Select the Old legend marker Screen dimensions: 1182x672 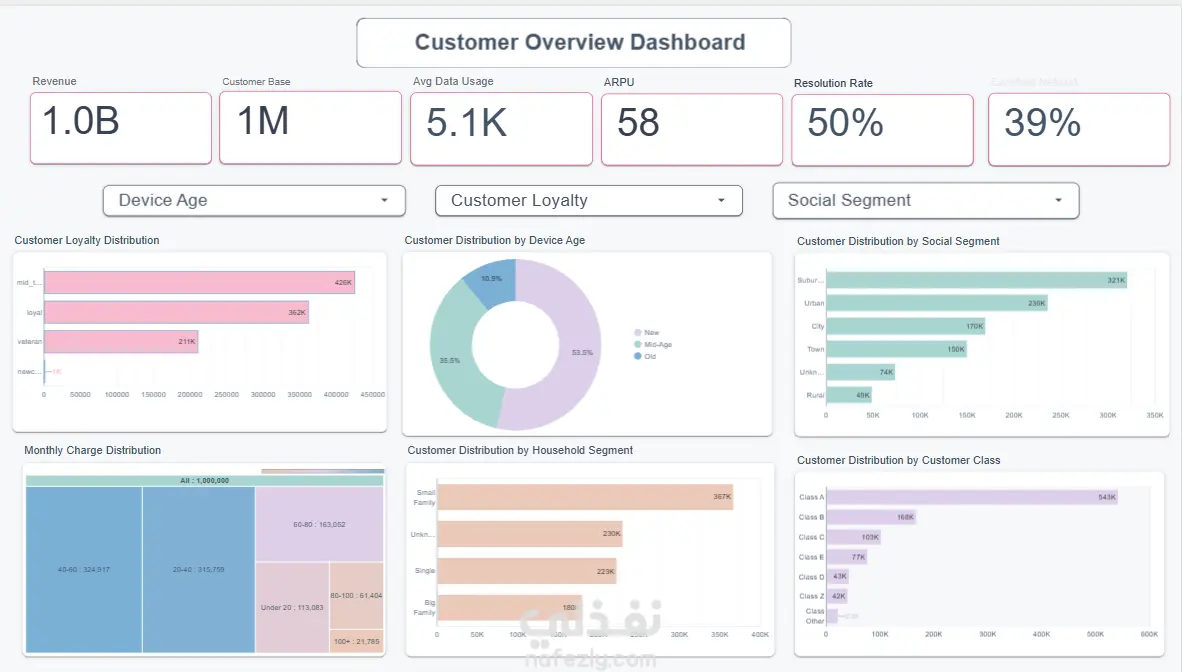click(x=638, y=357)
